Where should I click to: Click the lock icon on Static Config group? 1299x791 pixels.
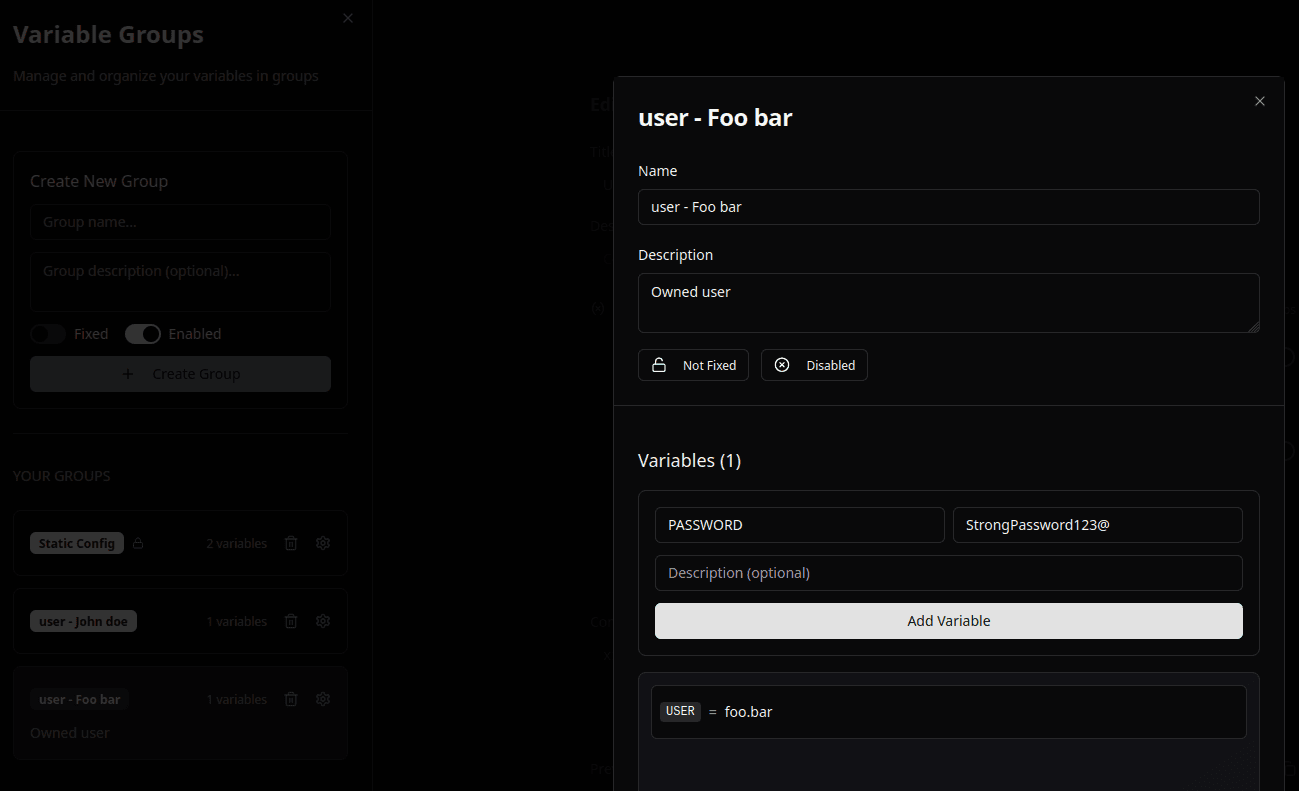point(138,543)
